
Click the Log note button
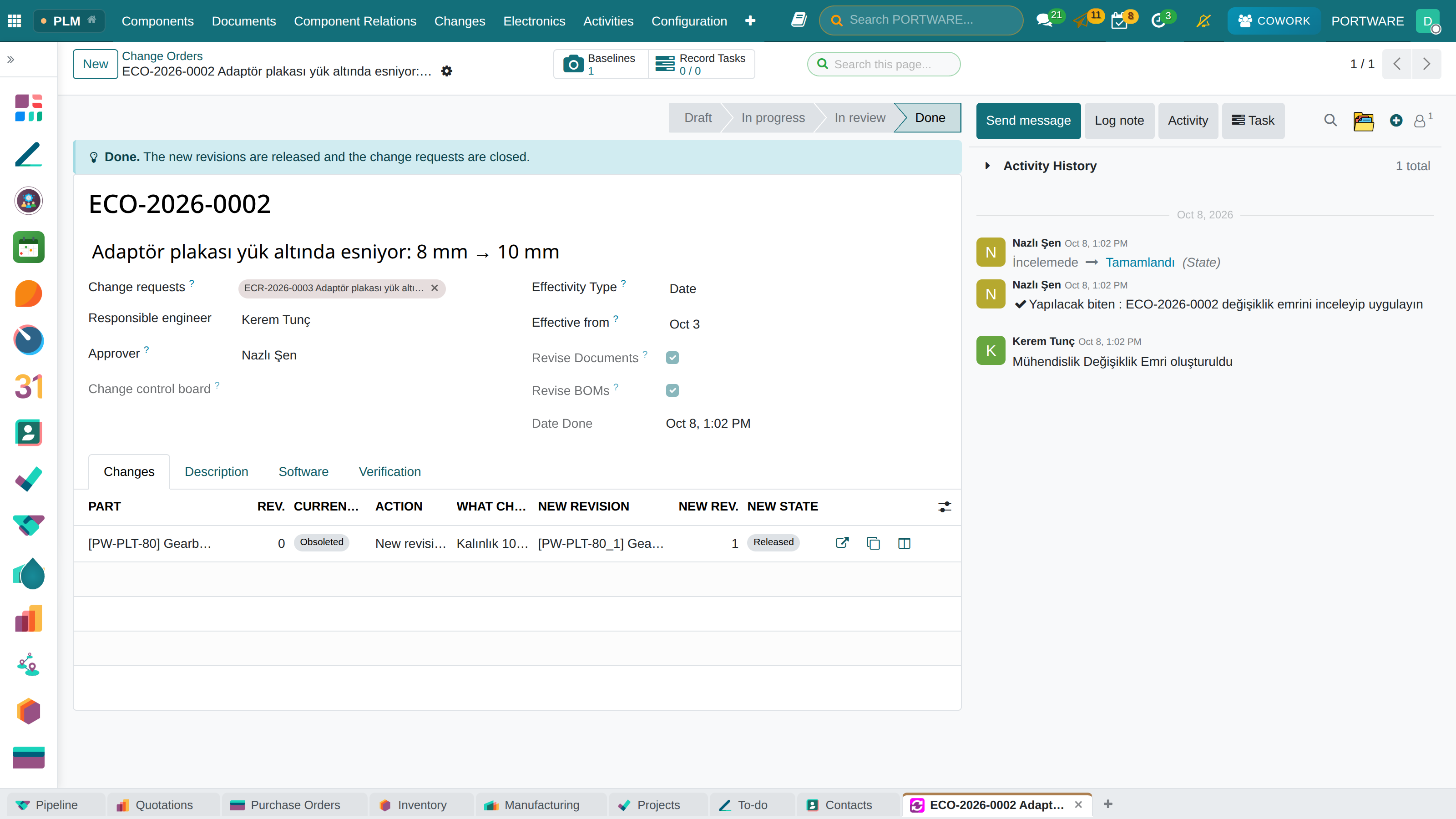1119,121
